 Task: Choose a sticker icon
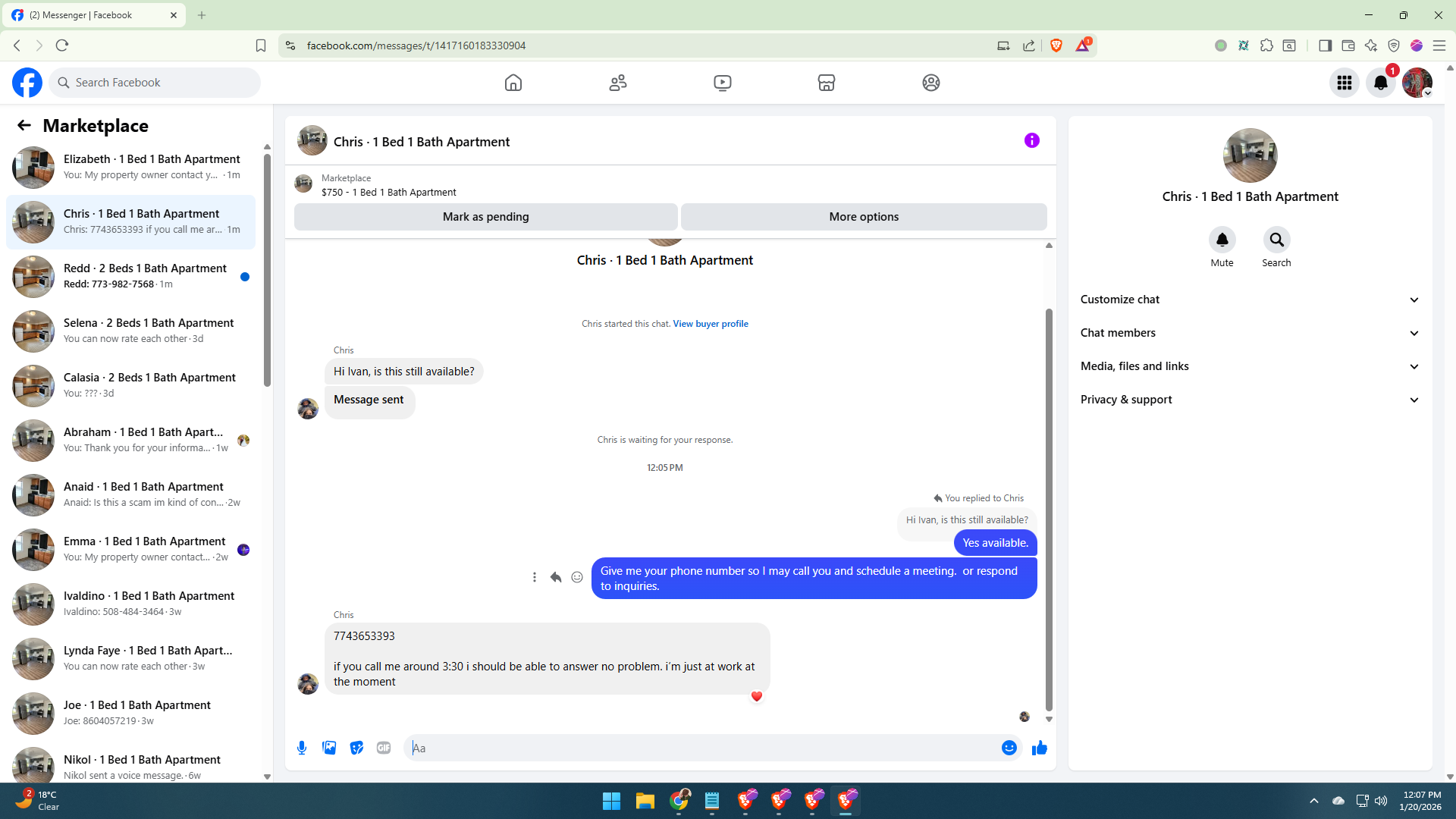click(356, 748)
